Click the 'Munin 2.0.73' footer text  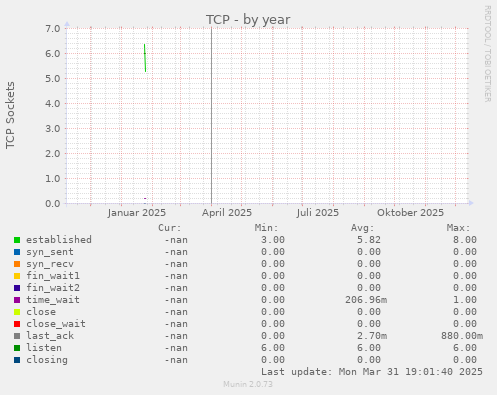tap(248, 384)
